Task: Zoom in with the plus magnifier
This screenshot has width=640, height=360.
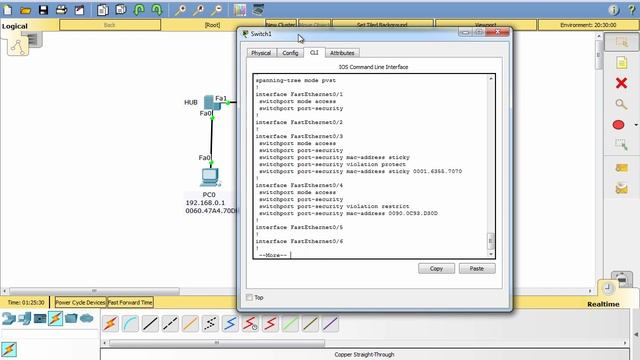Action: (x=180, y=10)
